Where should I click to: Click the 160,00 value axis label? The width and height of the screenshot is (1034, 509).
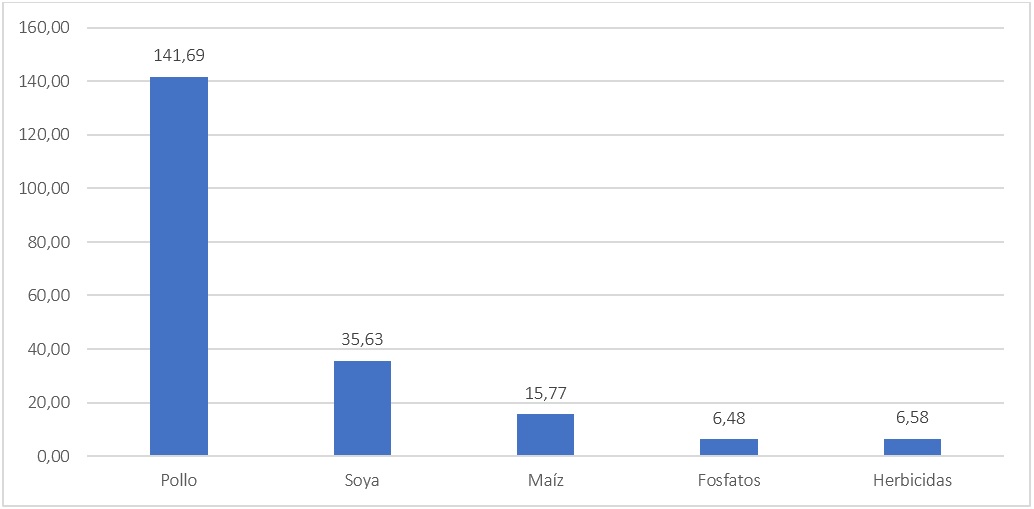point(45,28)
